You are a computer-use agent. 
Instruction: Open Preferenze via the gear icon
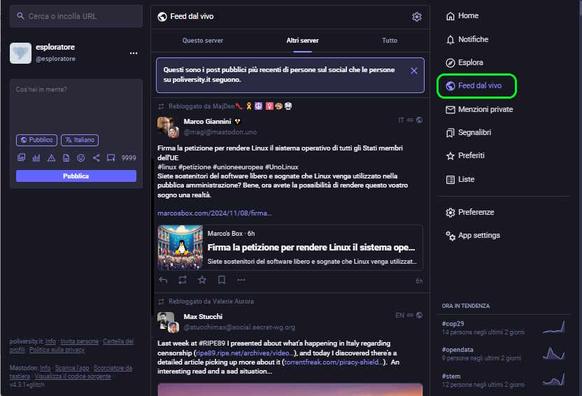450,213
